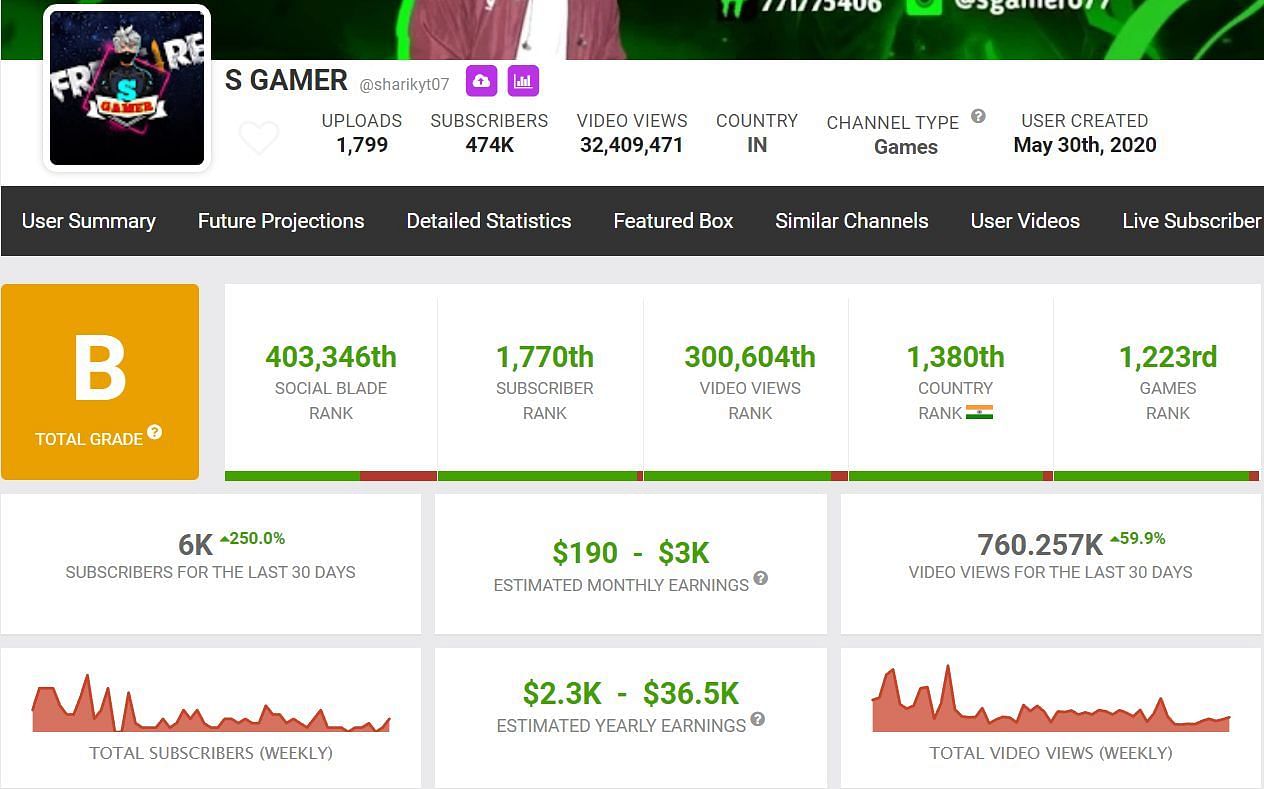This screenshot has height=789, width=1264.
Task: Open the Live Subscriber tab
Action: click(x=1192, y=221)
